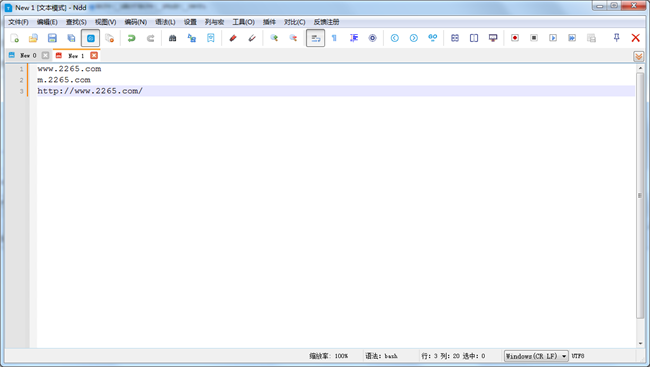Expand the tab list chevron button

[x=639, y=56]
